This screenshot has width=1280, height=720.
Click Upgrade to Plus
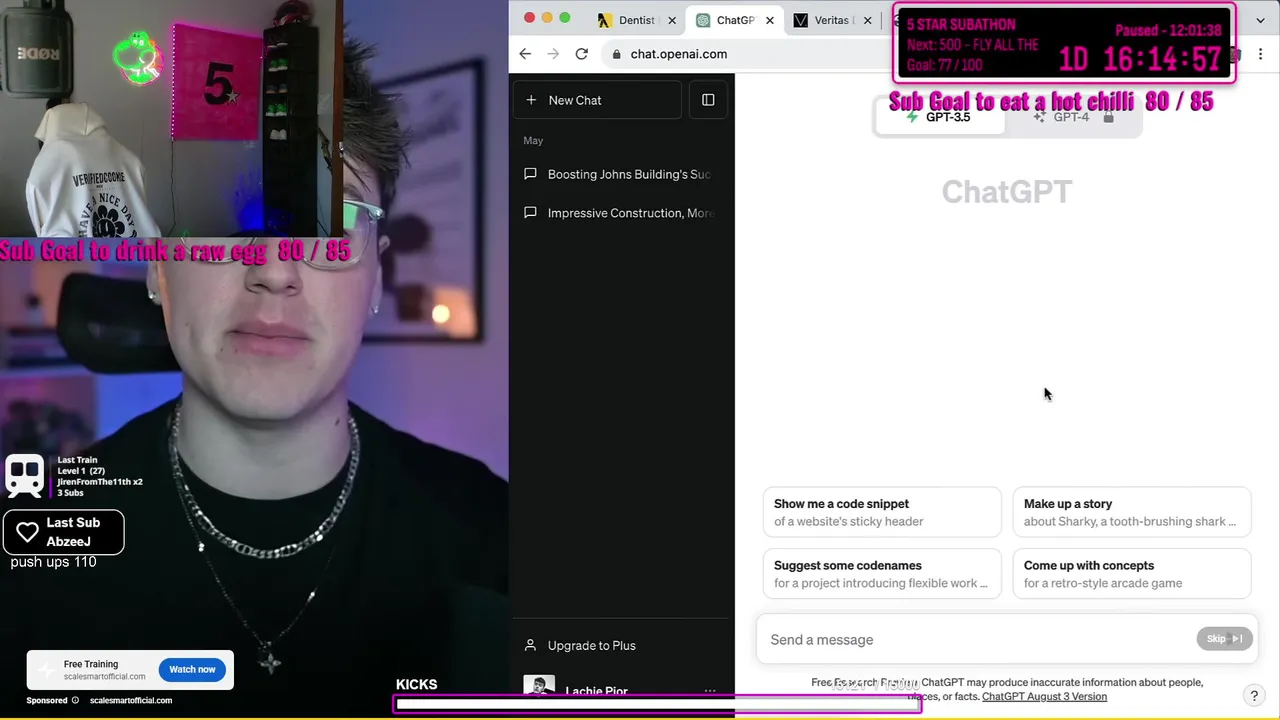tap(621, 645)
